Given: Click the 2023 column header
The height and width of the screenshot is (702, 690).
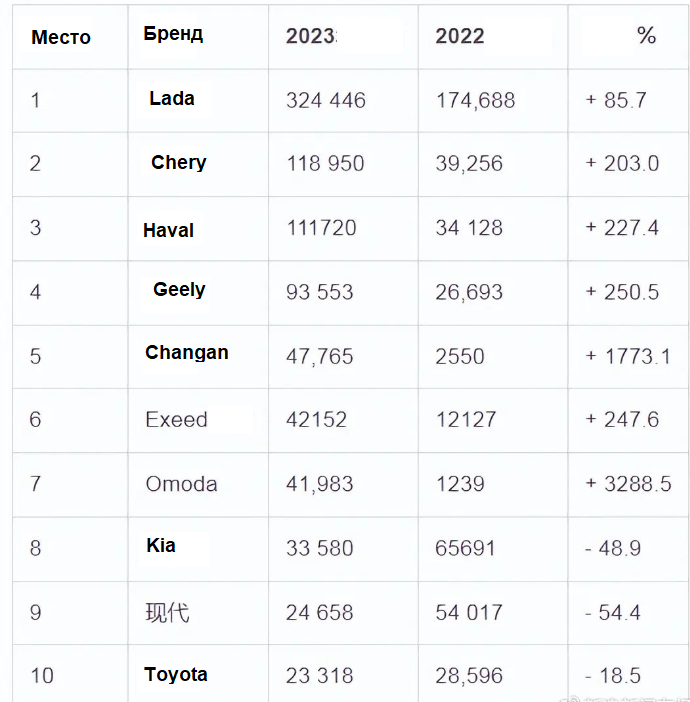Looking at the screenshot, I should pos(311,37).
